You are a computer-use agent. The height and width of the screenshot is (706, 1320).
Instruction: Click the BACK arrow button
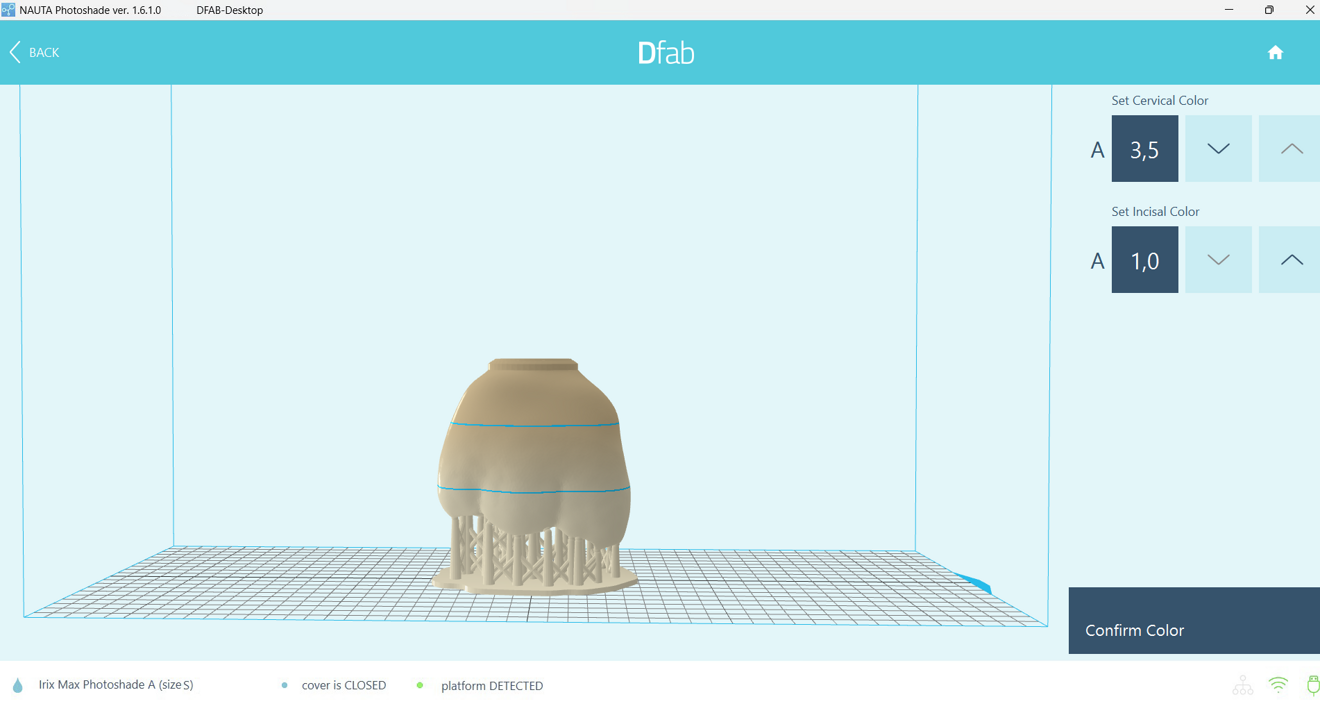[35, 52]
